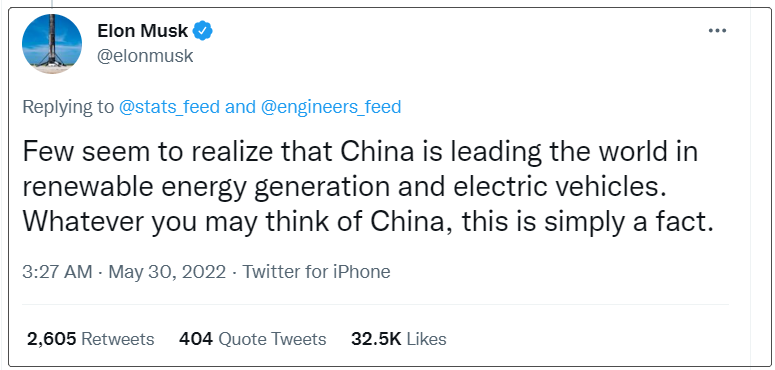
Task: View the 2,605 retweets count number
Action: [51, 339]
